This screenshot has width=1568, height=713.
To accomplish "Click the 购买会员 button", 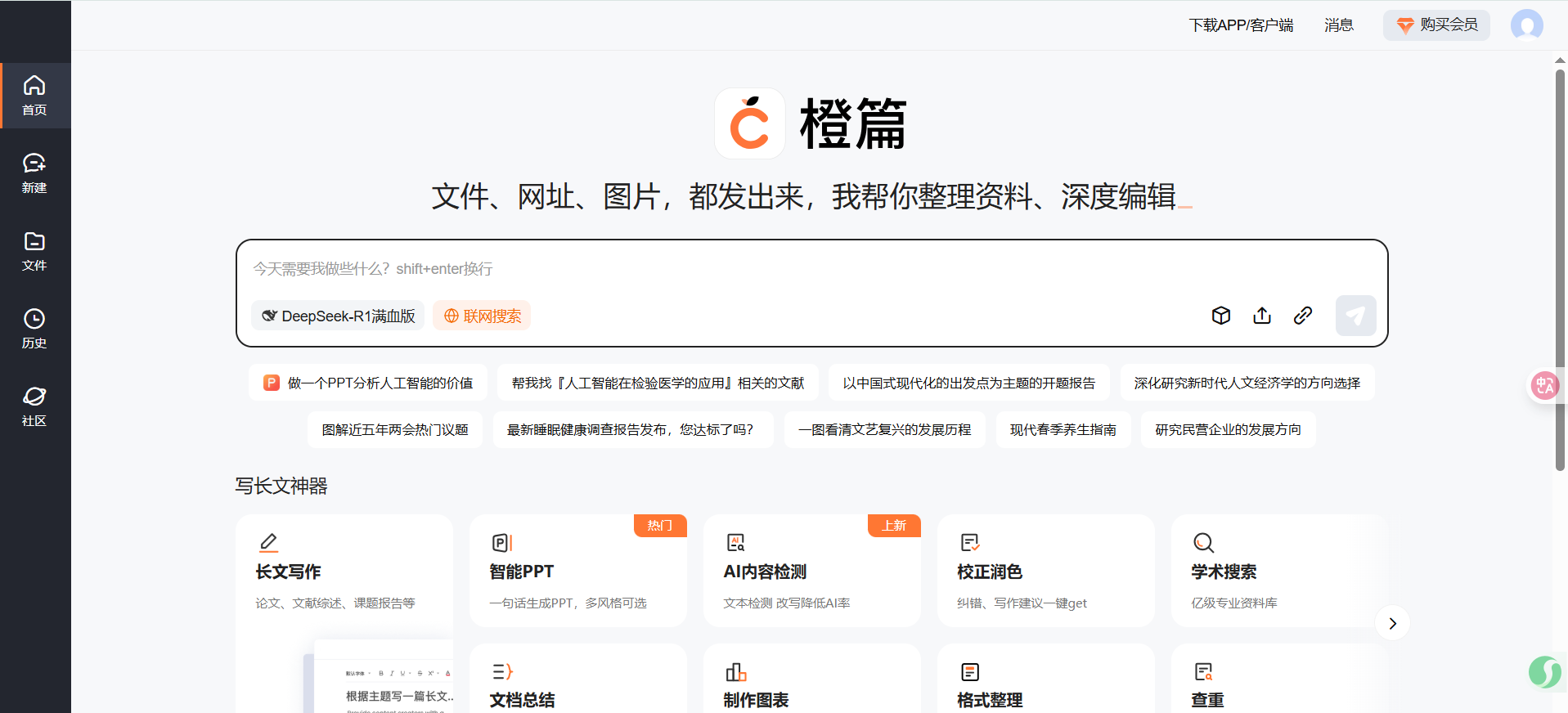I will coord(1436,25).
